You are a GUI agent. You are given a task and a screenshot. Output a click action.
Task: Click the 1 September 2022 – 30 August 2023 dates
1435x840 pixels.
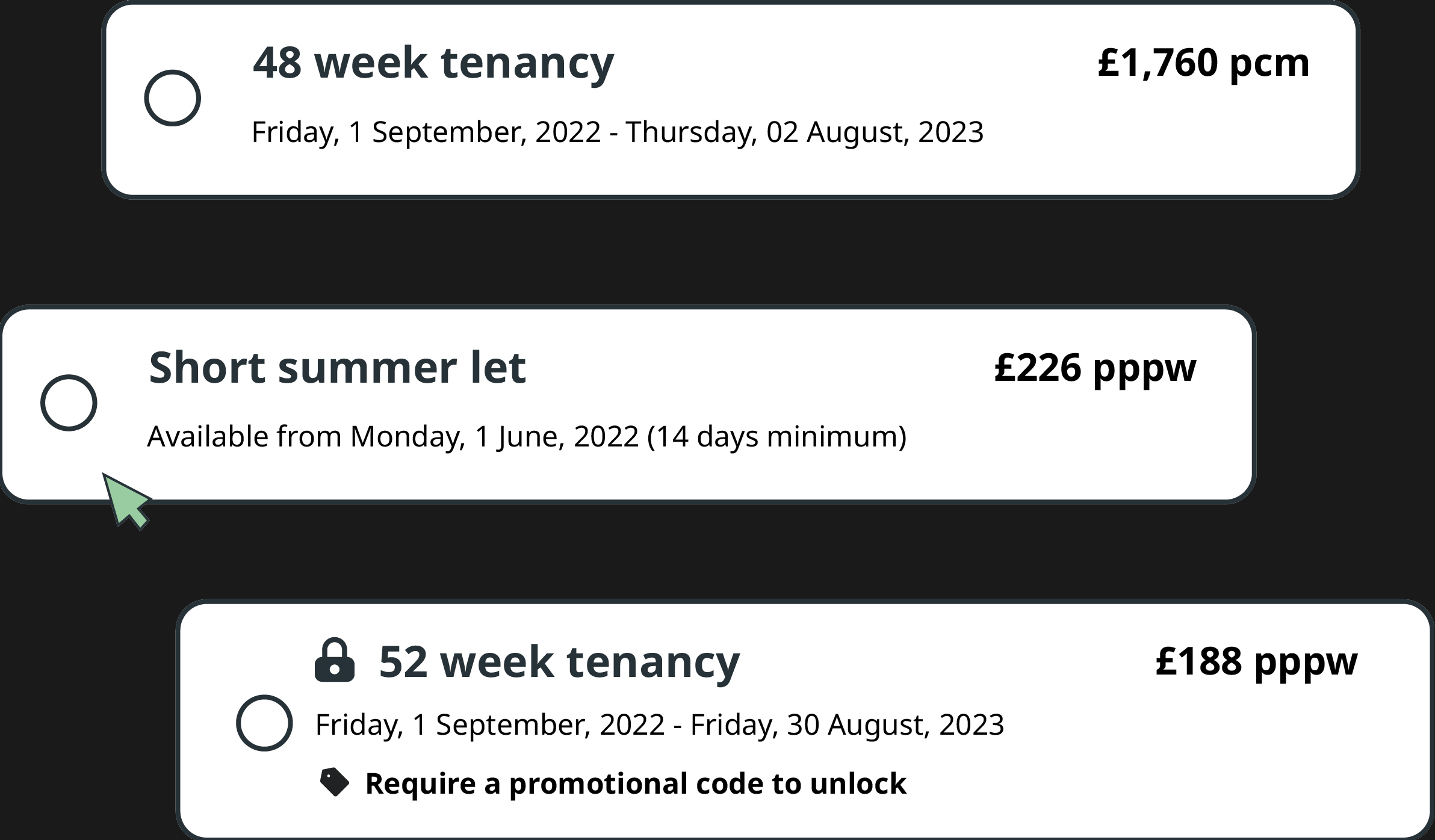click(x=660, y=724)
